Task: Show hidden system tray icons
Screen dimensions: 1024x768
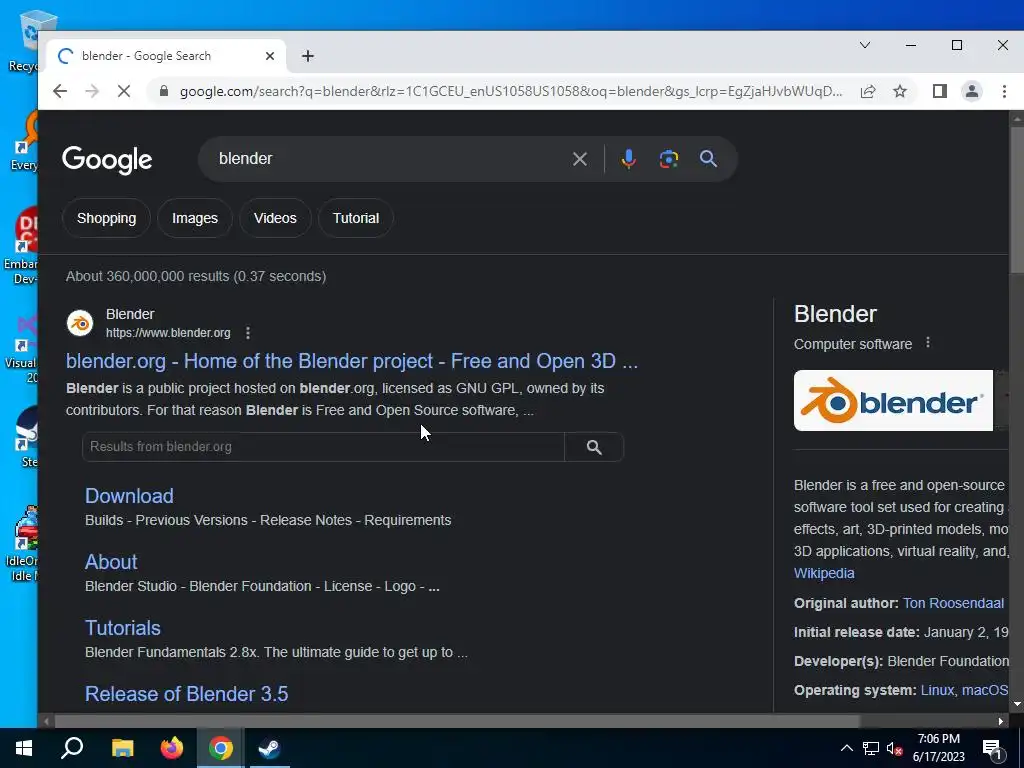Action: 846,748
